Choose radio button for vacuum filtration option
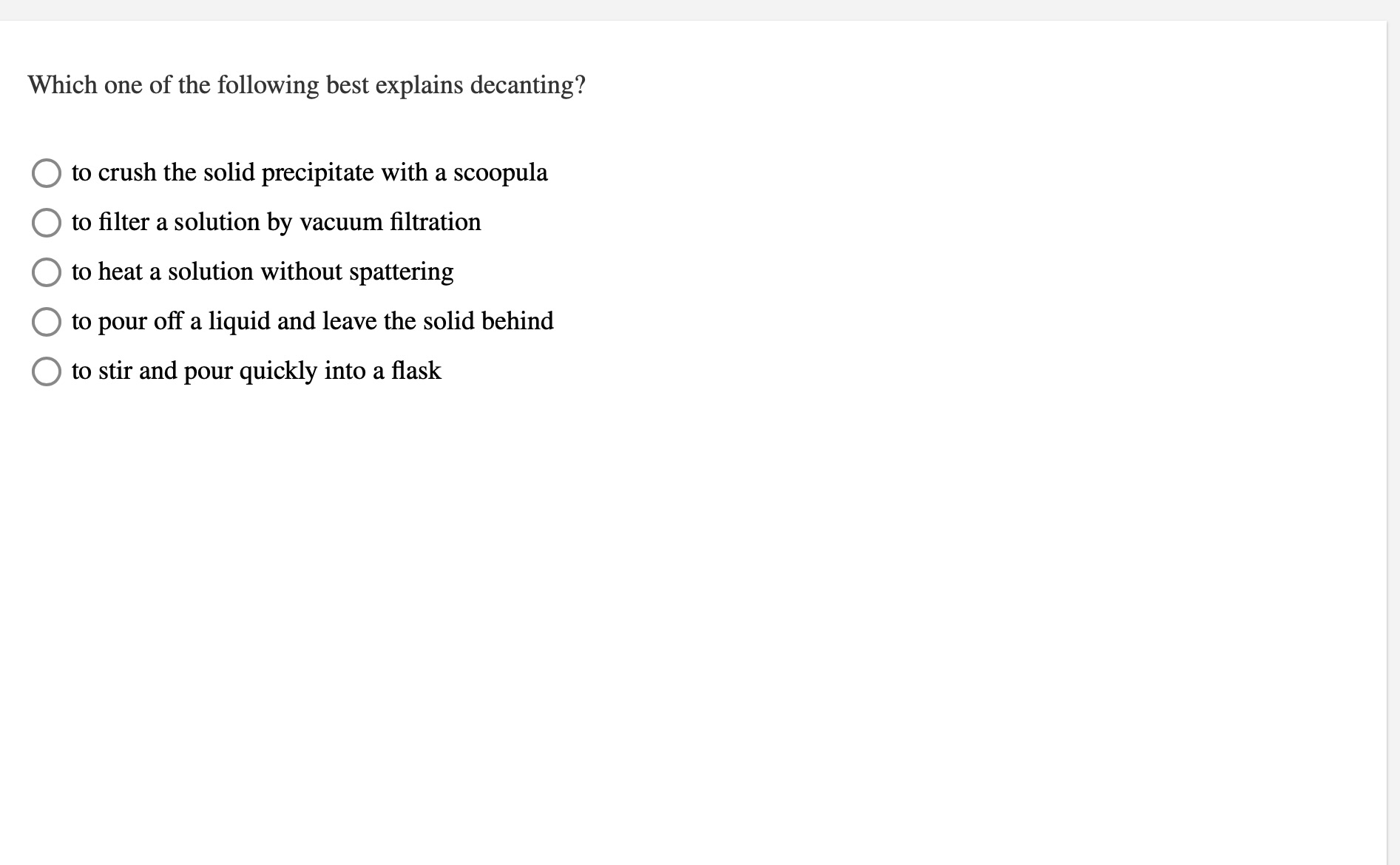 [x=47, y=223]
